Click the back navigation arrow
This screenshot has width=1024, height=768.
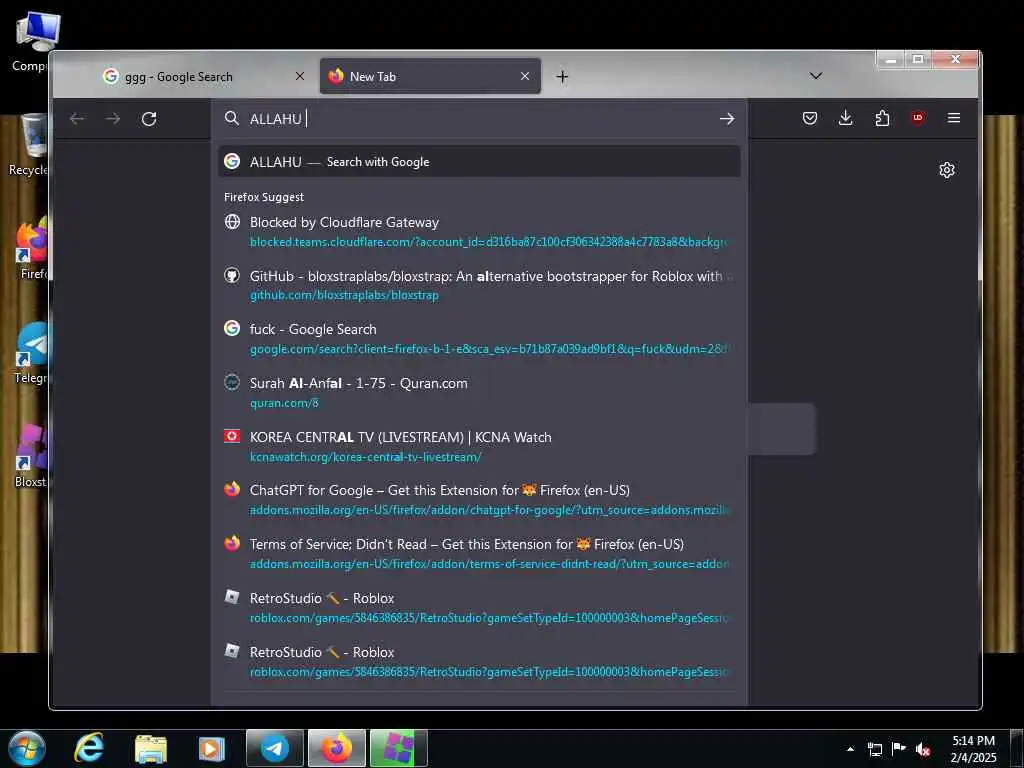point(77,119)
